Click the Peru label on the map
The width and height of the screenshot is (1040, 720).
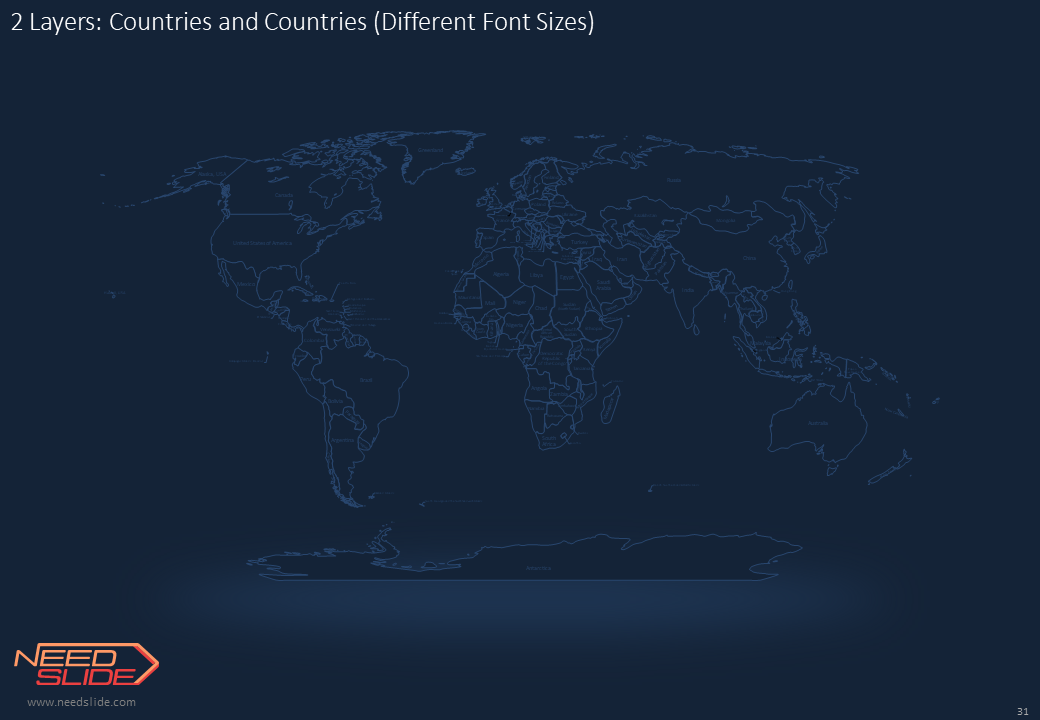click(306, 379)
